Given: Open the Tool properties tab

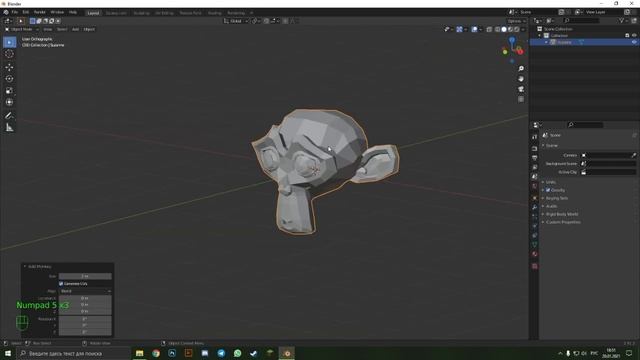Looking at the screenshot, I should point(535,137).
